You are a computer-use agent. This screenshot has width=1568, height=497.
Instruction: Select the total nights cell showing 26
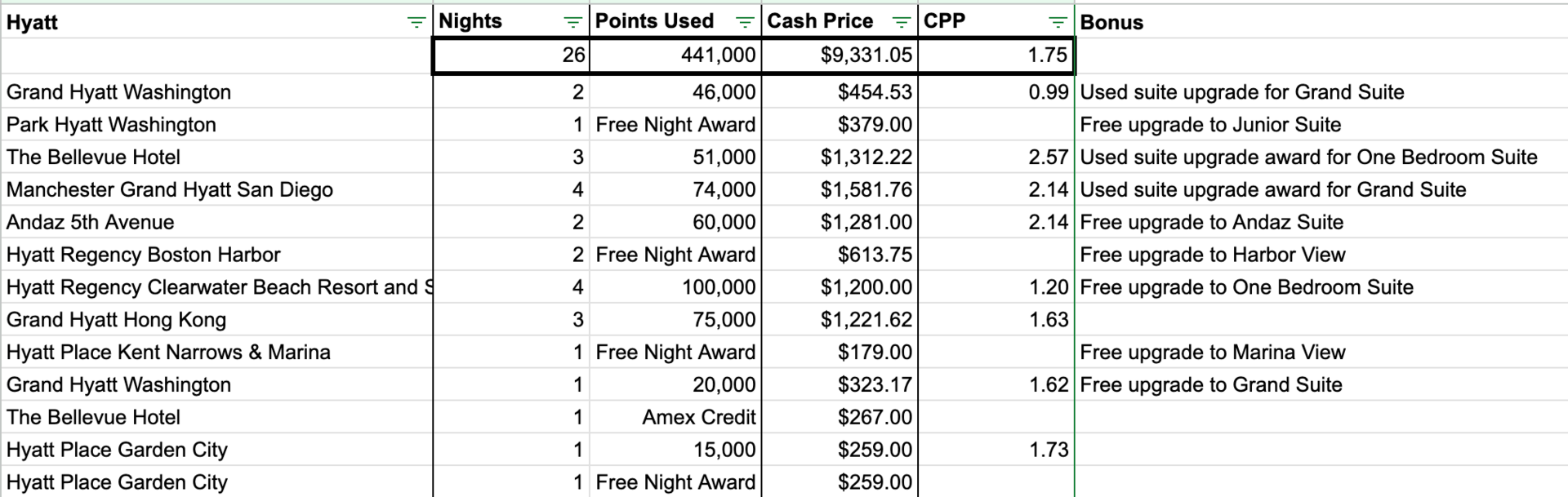click(x=511, y=55)
